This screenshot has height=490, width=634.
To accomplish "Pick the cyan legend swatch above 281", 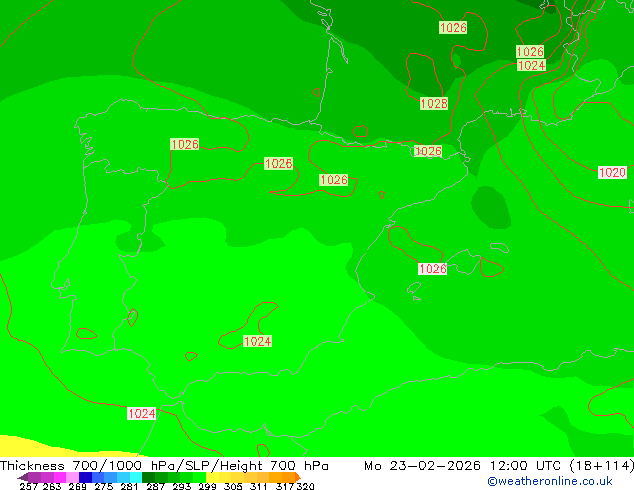I will [136, 477].
